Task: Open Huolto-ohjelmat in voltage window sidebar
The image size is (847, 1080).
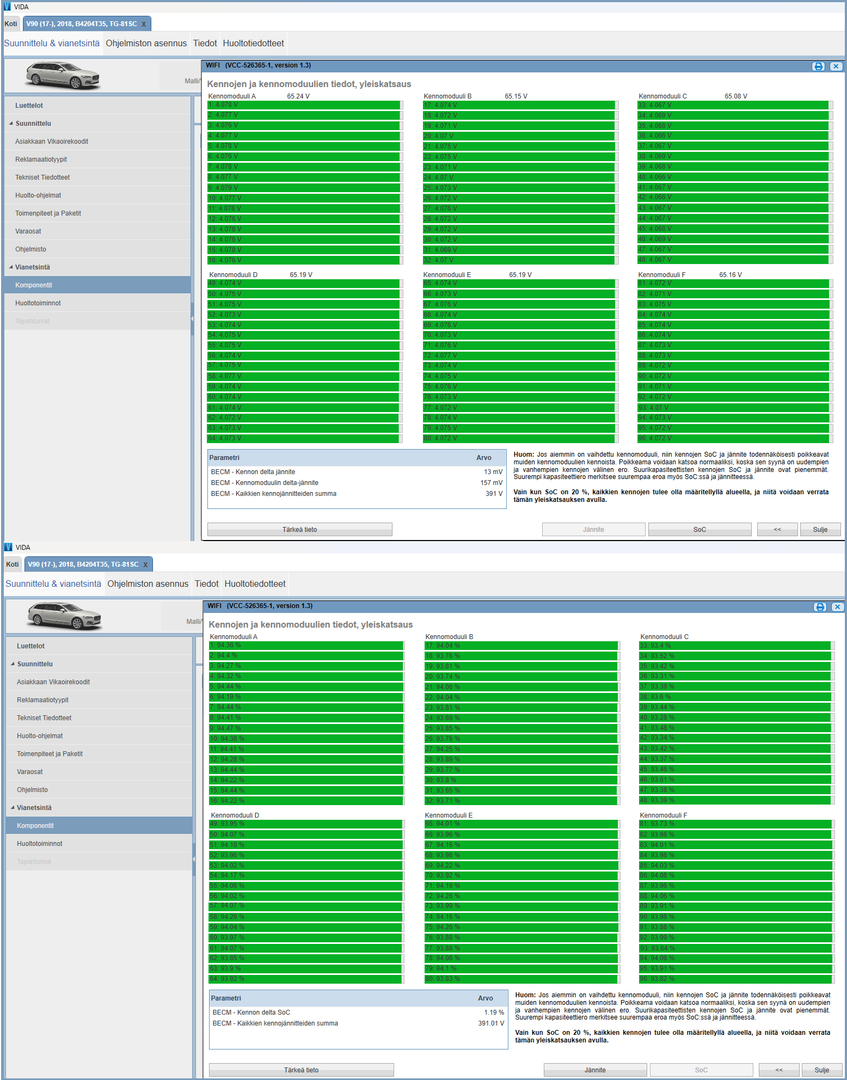Action: 96,195
